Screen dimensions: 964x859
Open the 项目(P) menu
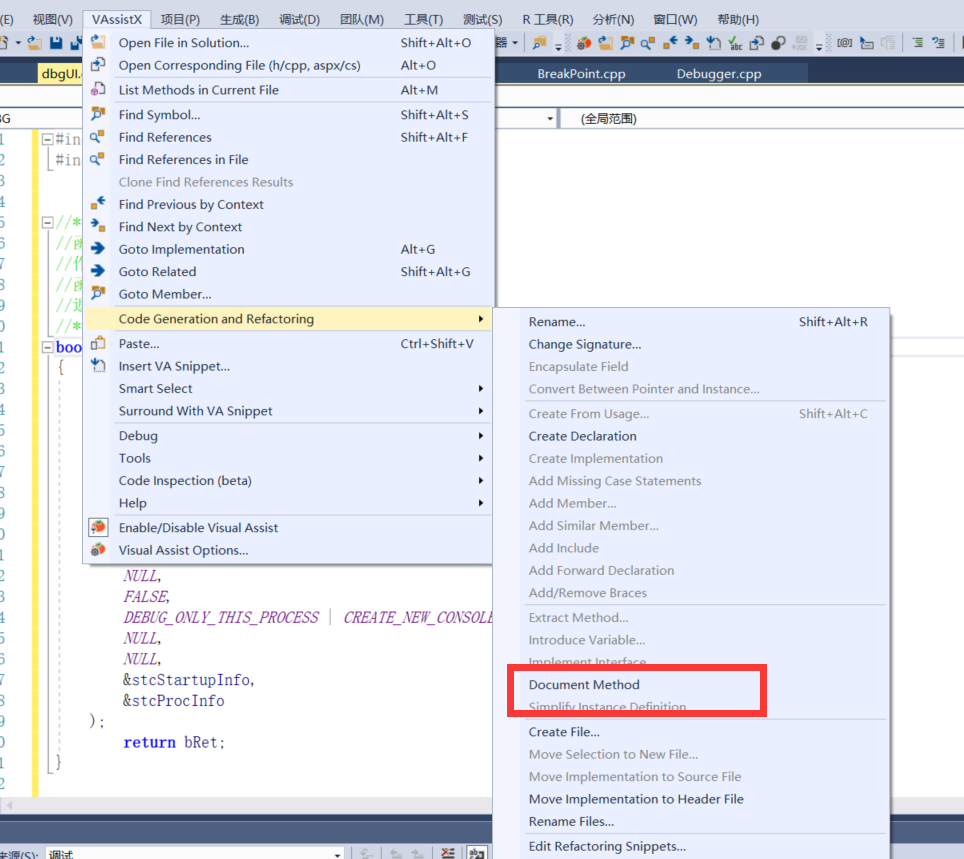pos(180,20)
